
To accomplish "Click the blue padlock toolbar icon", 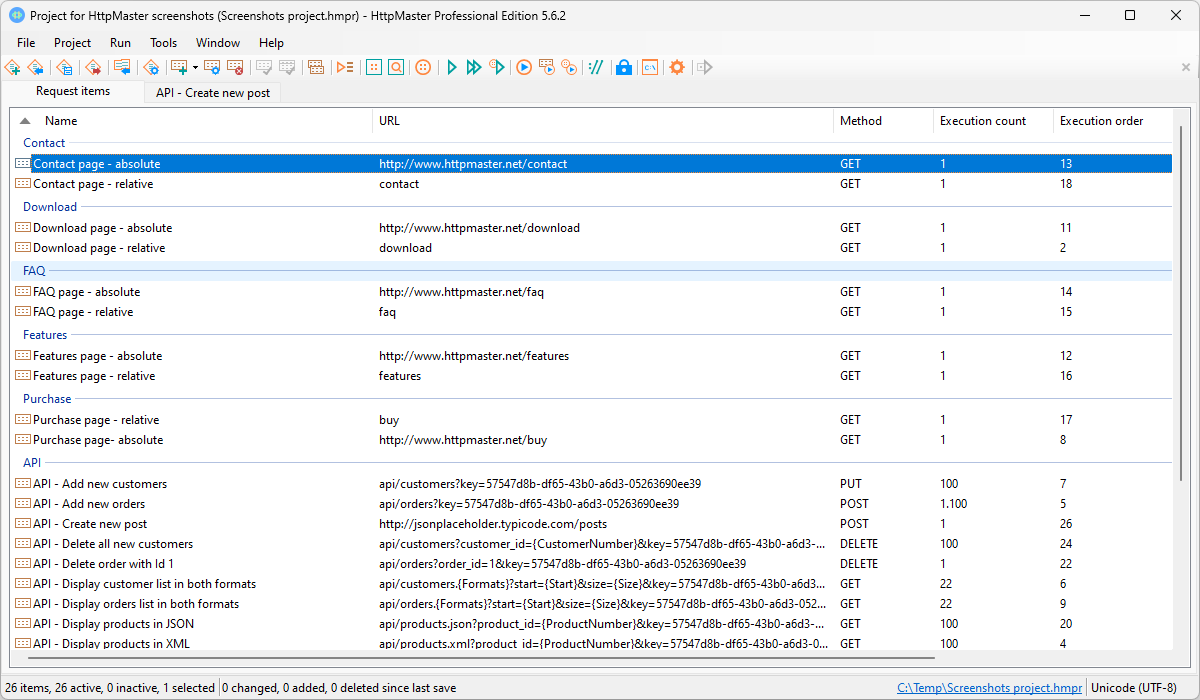I will [x=623, y=67].
